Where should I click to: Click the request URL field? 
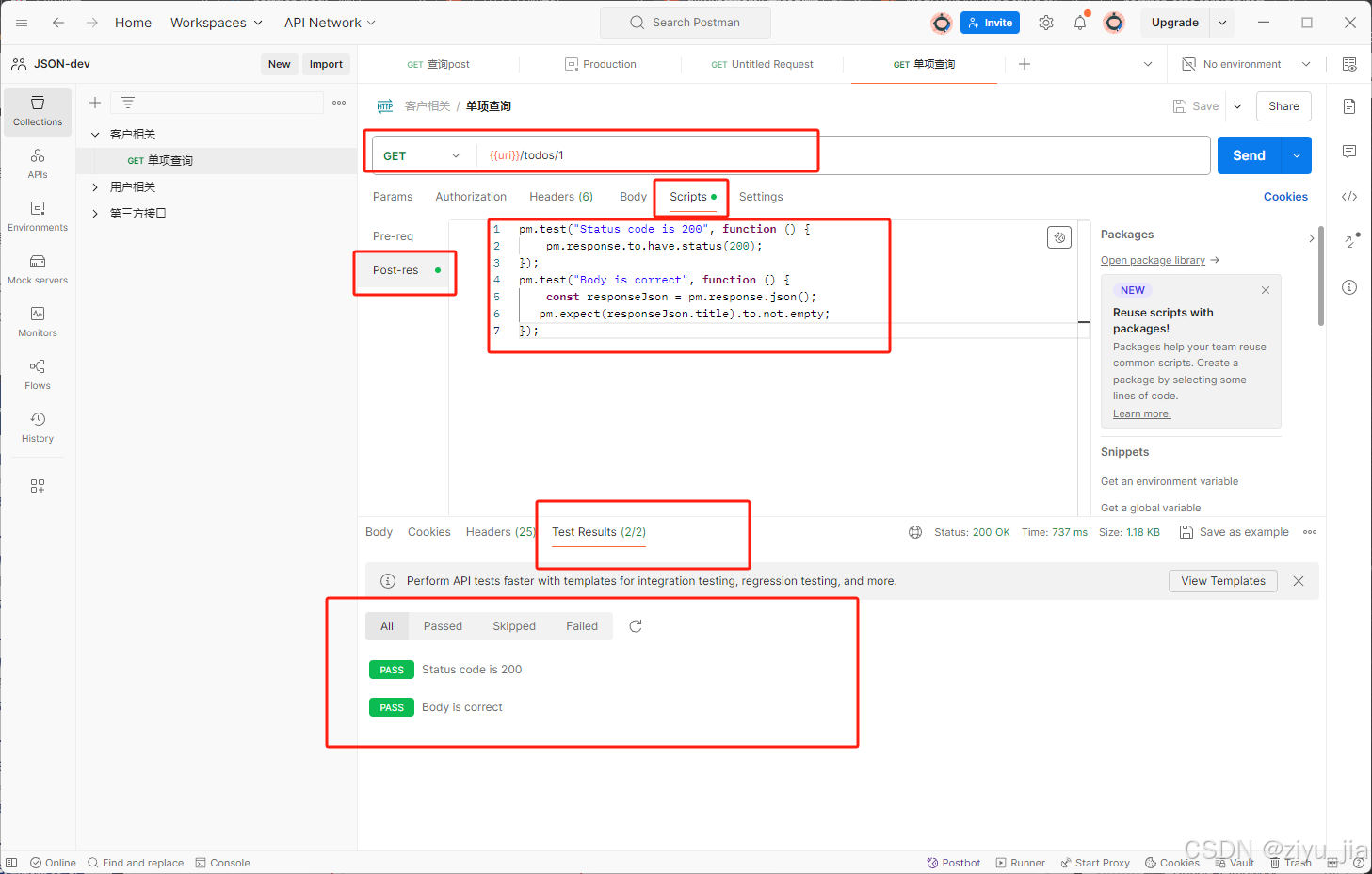pos(843,155)
